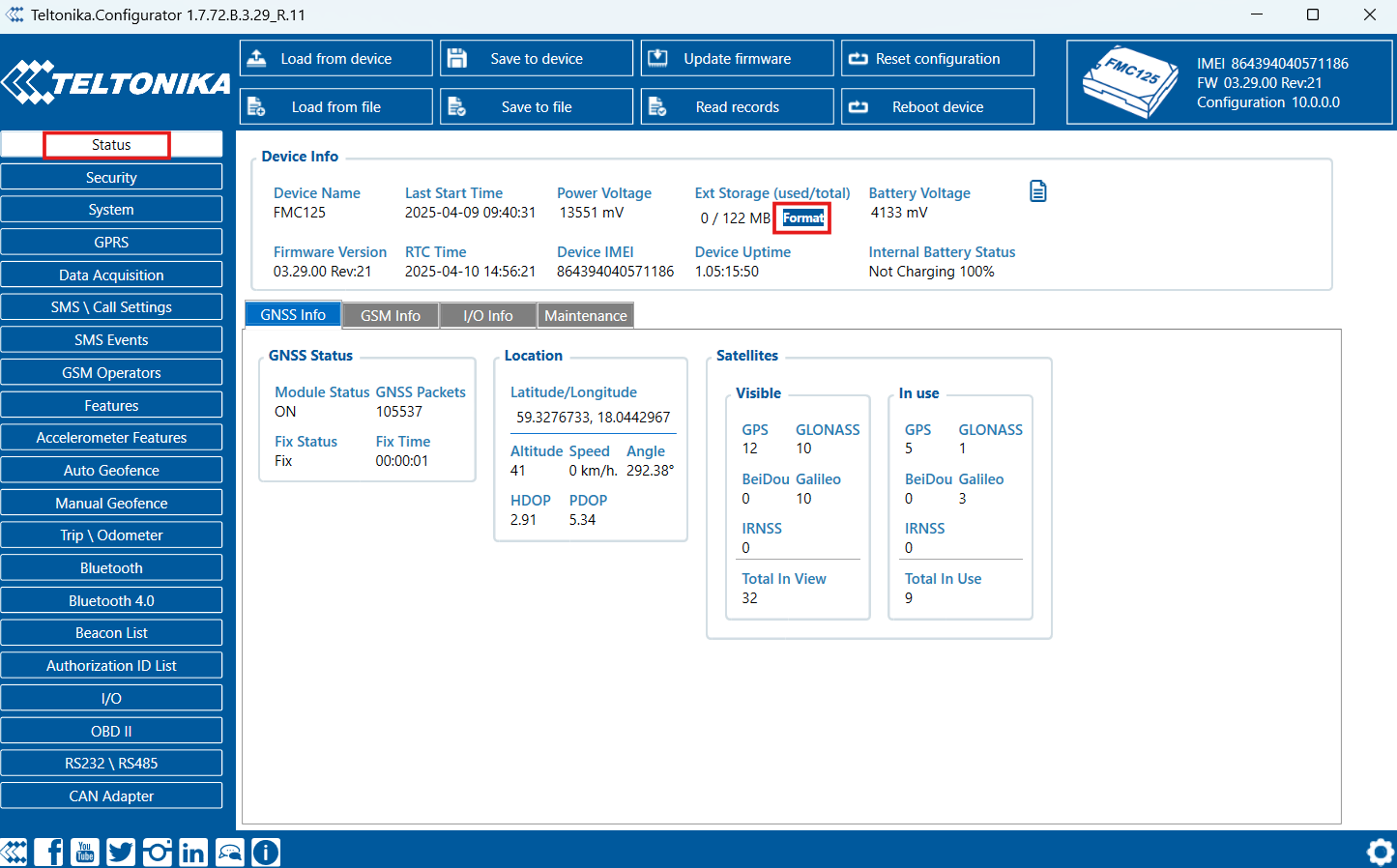Viewport: 1397px width, 868px height.
Task: Open the OBD II section
Action: point(111,731)
